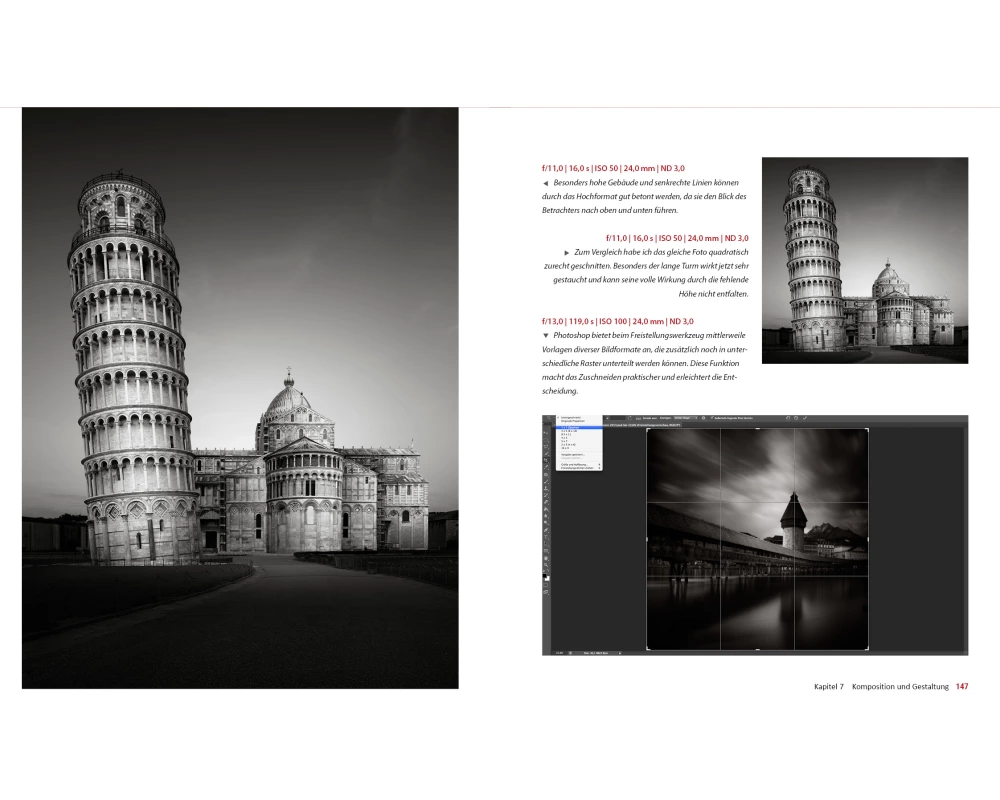Screen dimensions: 1000x800
Task: Open the overlay view dropdown in options bar
Action: (x=683, y=418)
